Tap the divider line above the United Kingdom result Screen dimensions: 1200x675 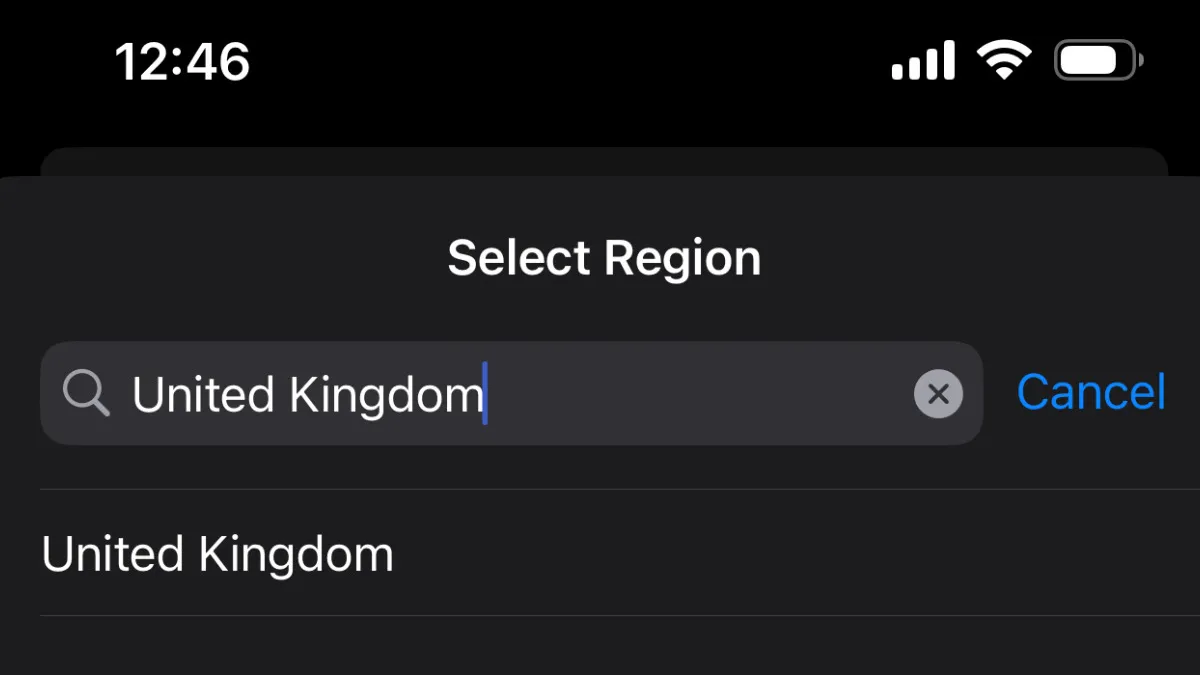[x=620, y=490]
